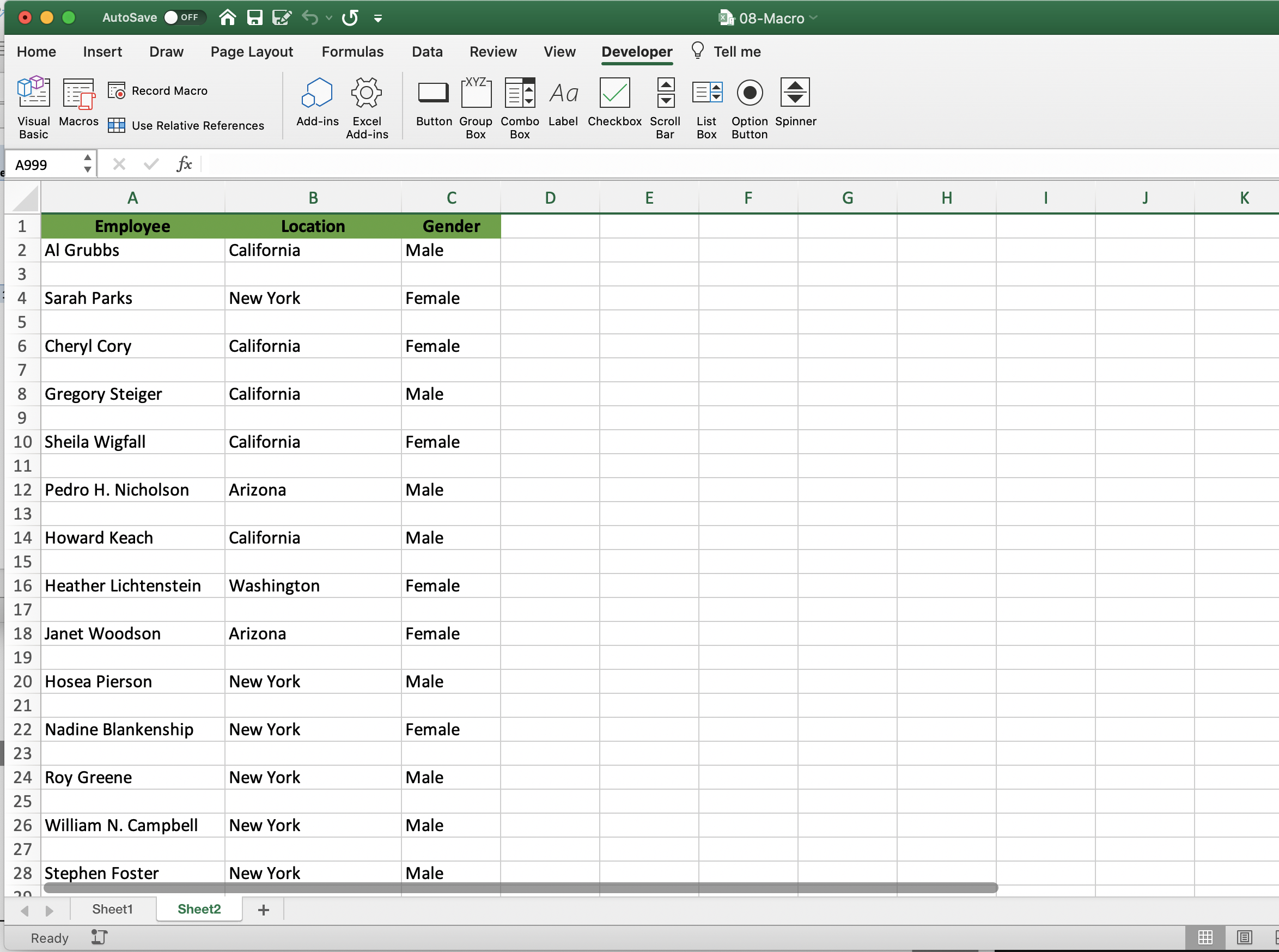Insert a Label control
This screenshot has height=952, width=1279.
tap(563, 101)
